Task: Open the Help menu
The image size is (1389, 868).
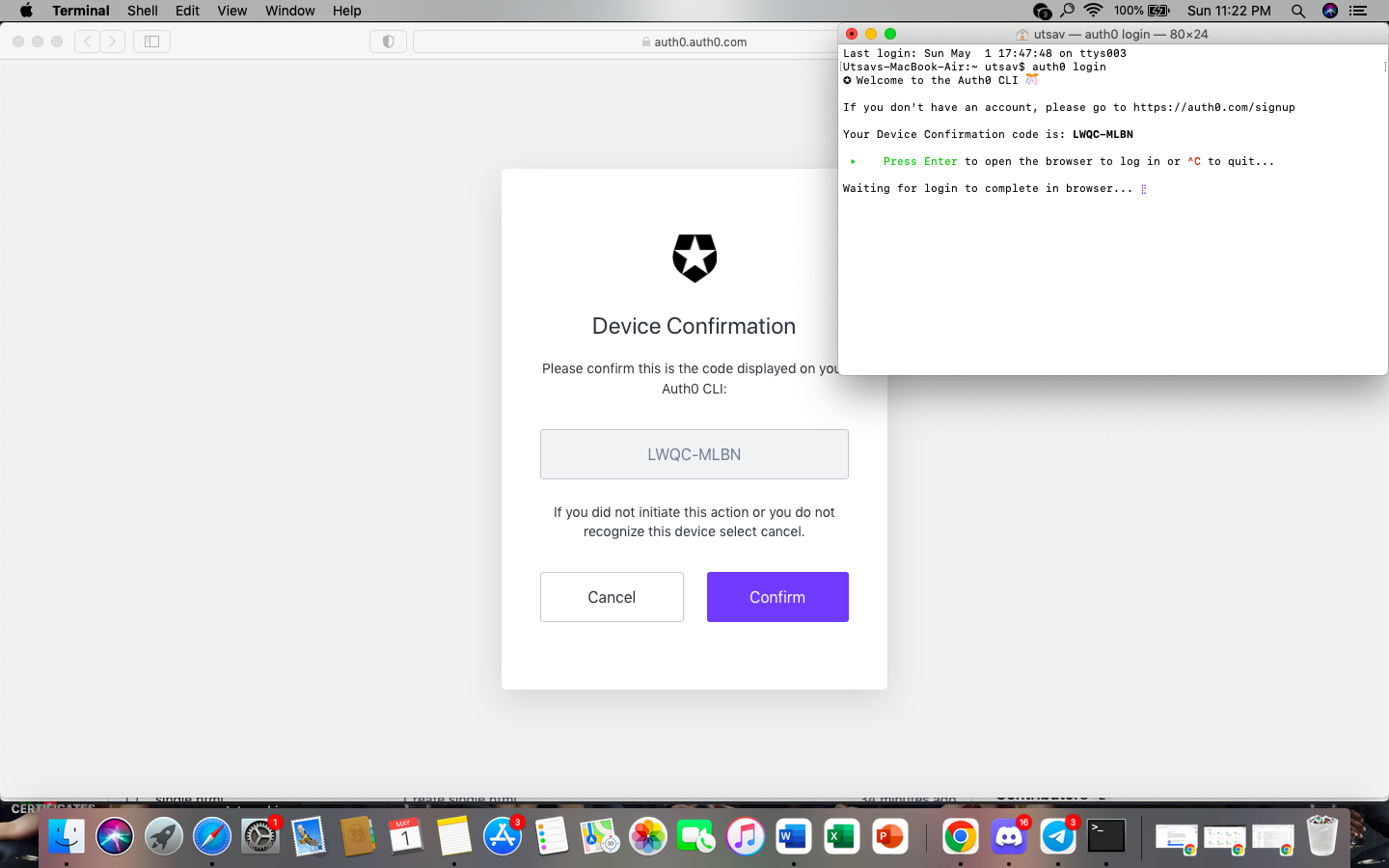Action: 346,11
